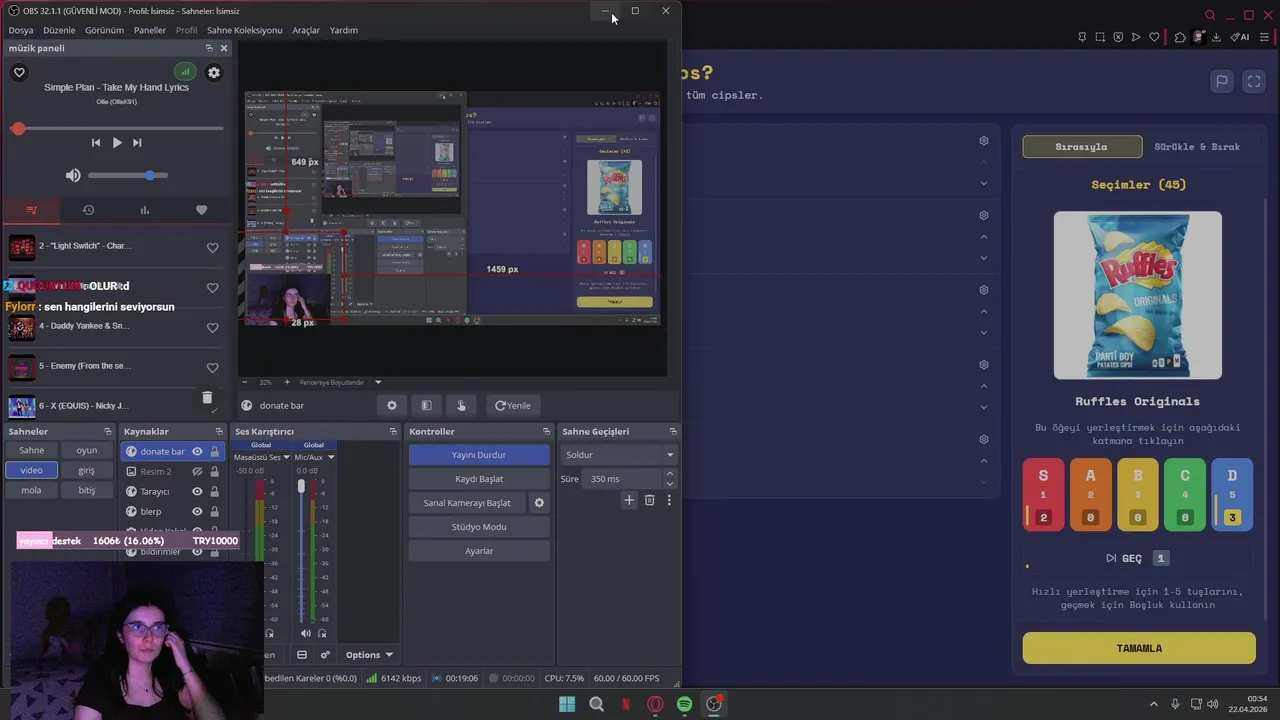This screenshot has height=720, width=1280.
Task: Like the "Enemy" queue song
Action: coord(212,368)
